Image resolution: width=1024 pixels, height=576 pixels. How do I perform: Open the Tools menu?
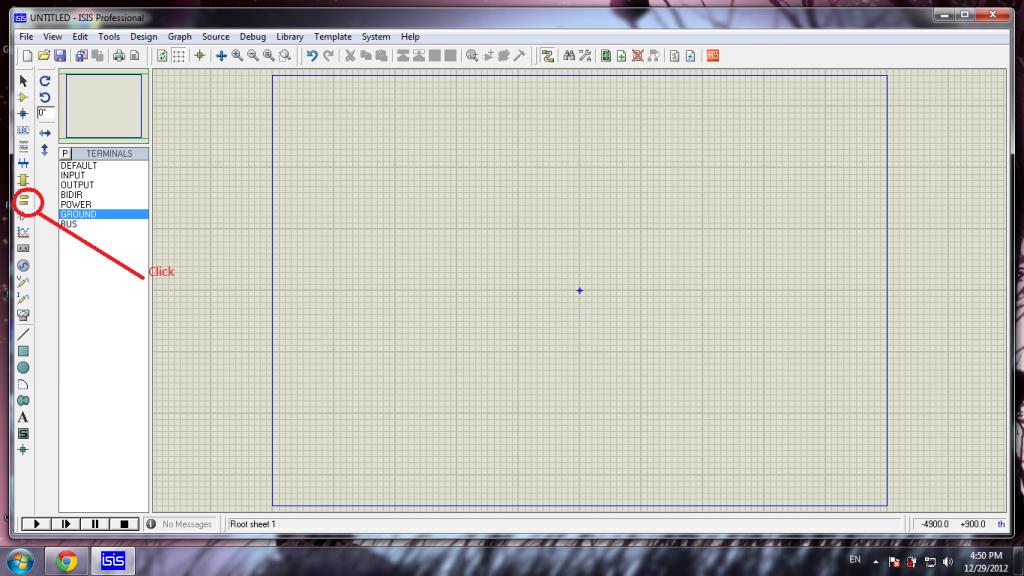click(108, 37)
